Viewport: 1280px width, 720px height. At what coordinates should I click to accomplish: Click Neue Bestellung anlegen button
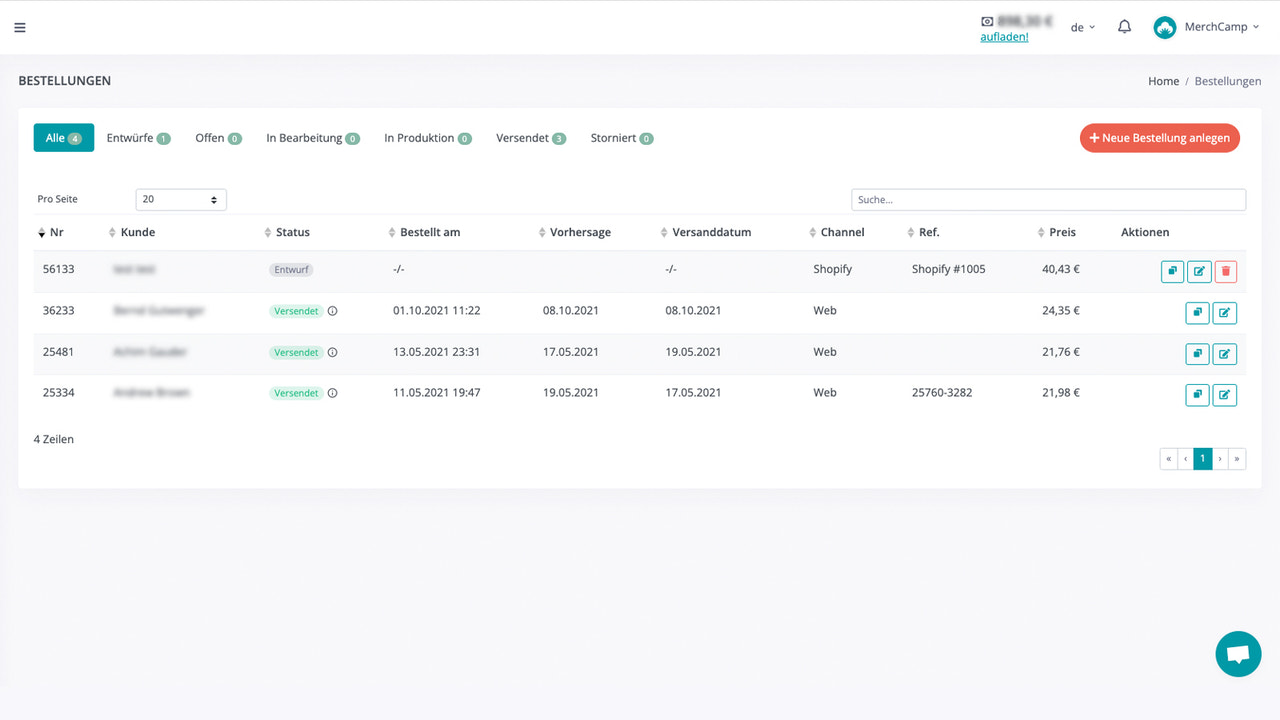coord(1159,138)
